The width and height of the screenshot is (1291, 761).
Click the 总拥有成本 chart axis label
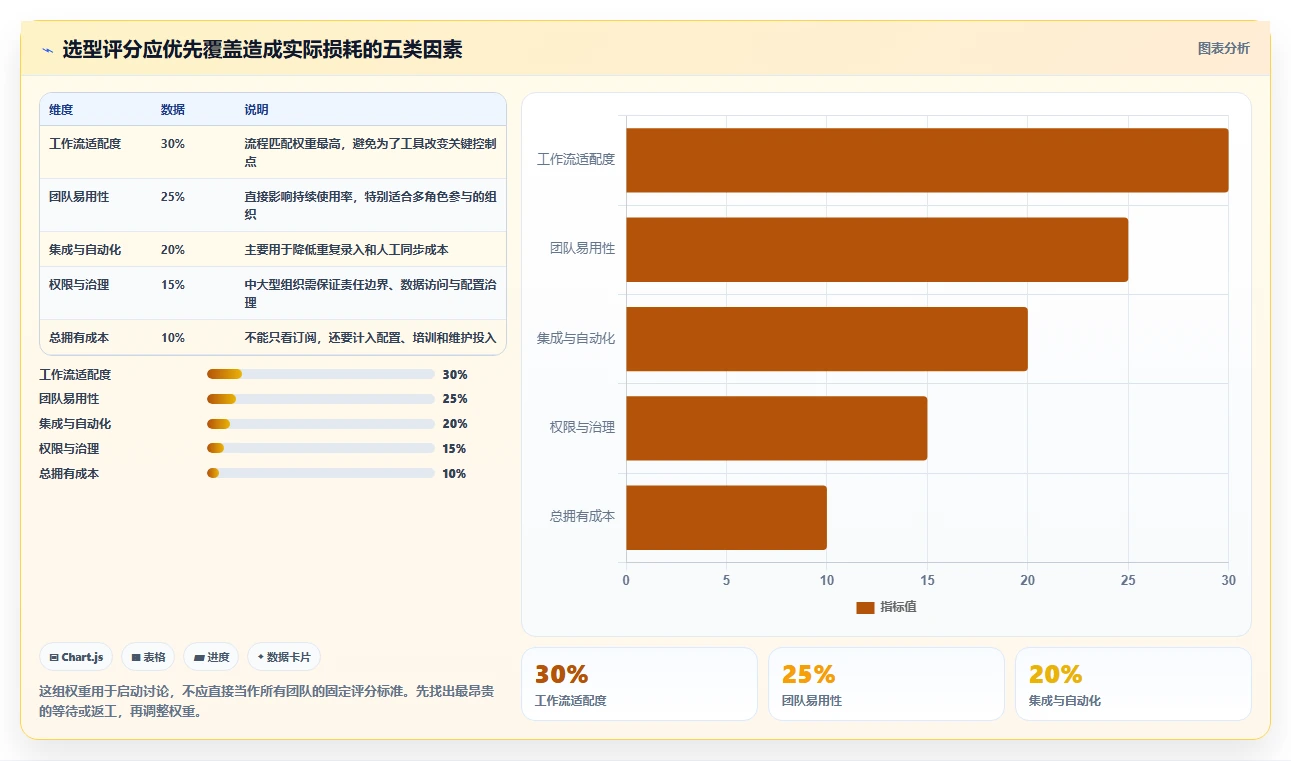tap(582, 517)
